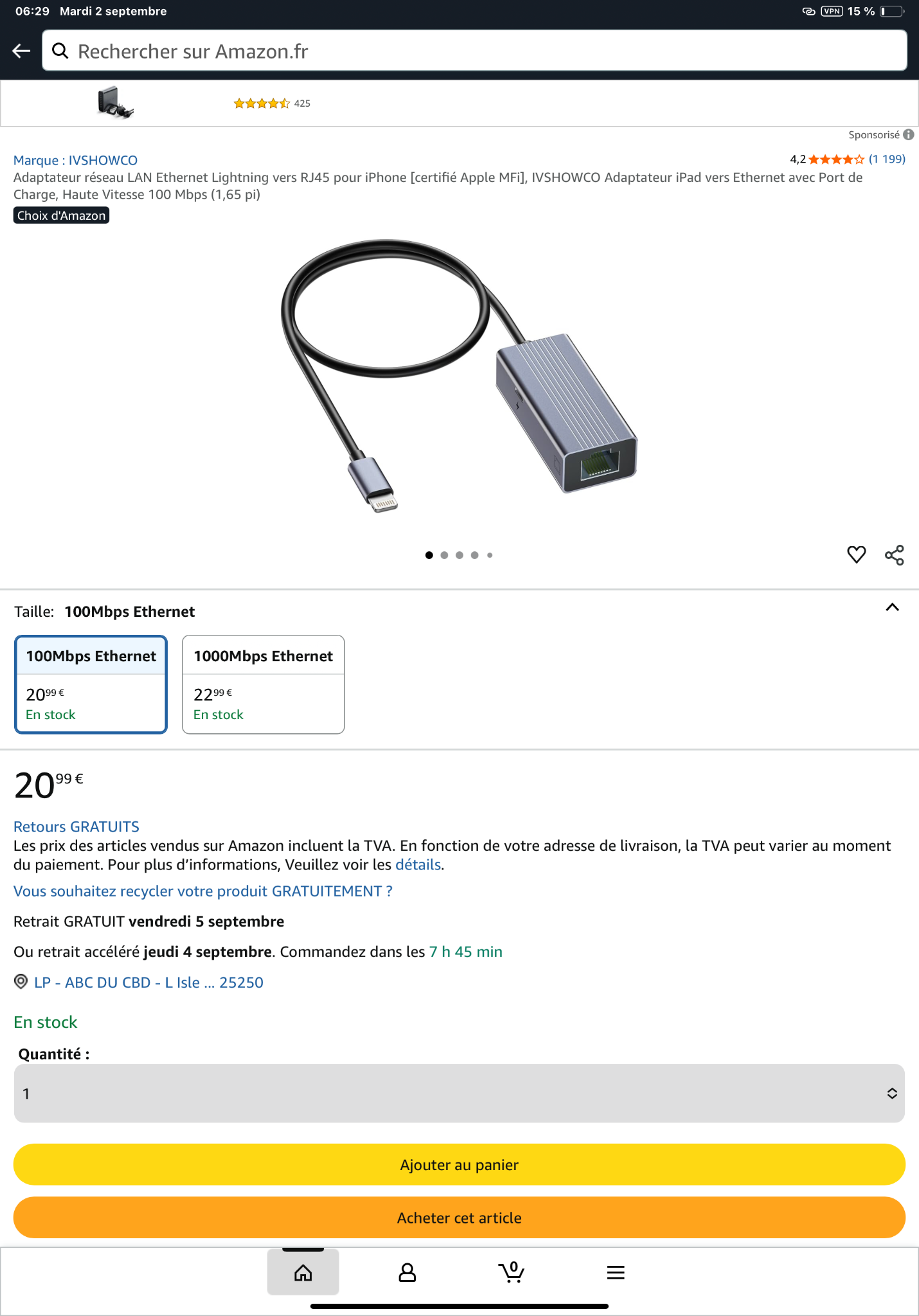Screen dimensions: 919x1316
Task: Open the Quantité dropdown
Action: coord(459,1094)
